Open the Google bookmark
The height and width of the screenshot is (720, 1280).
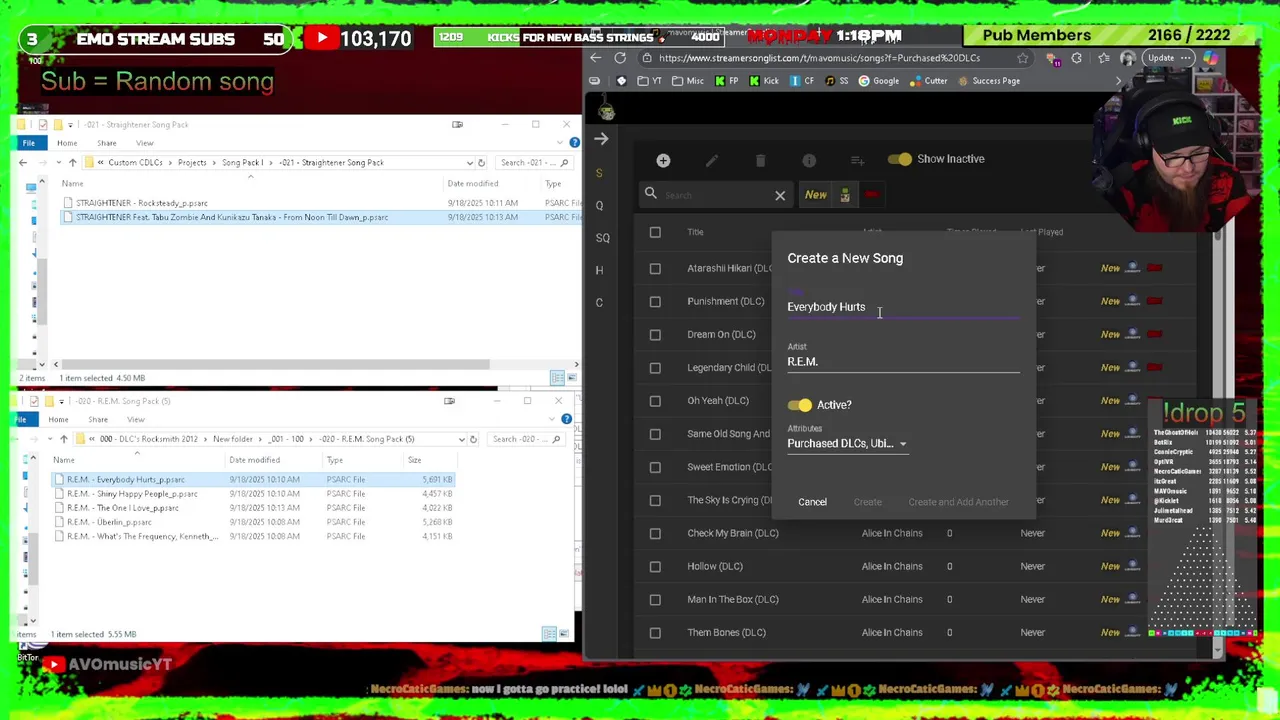click(879, 81)
